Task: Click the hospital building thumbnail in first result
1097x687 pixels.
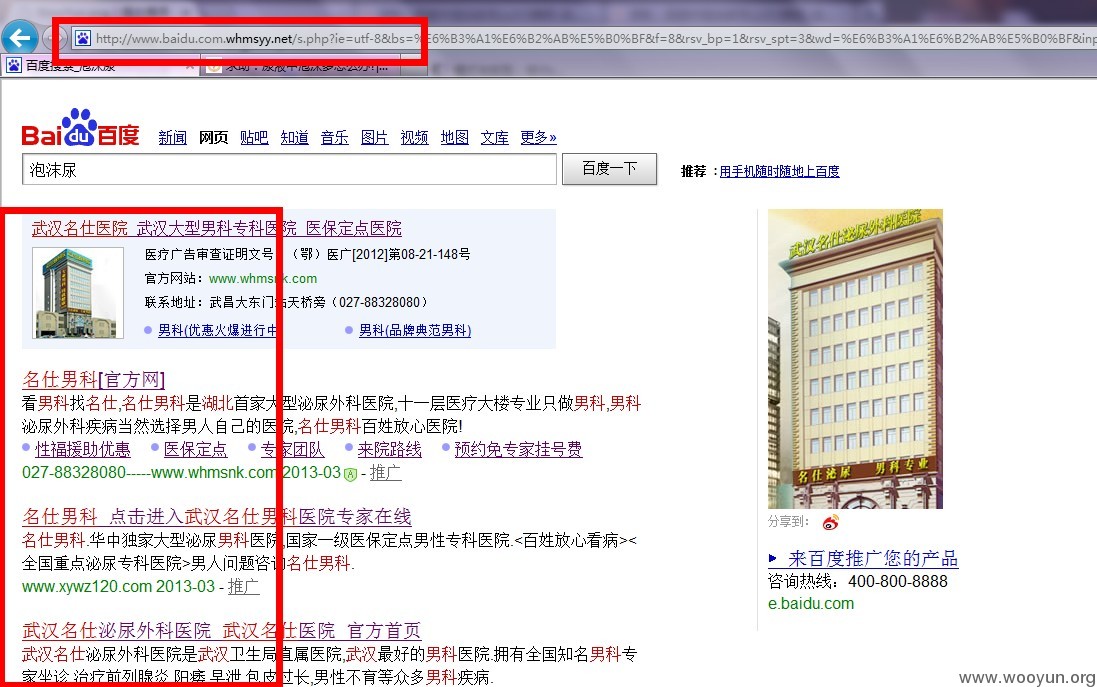Action: click(x=78, y=292)
